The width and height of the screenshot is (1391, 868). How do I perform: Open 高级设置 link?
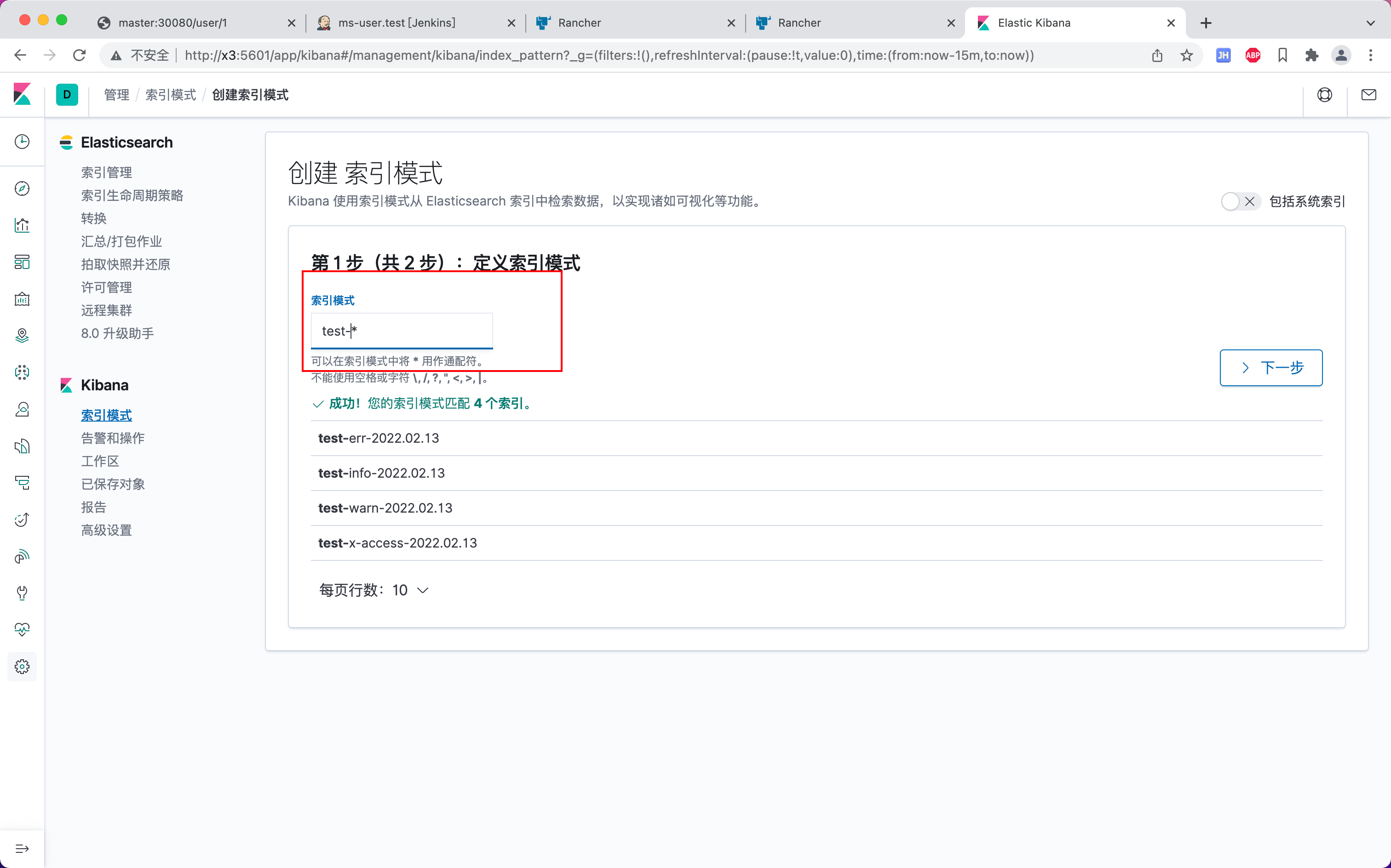tap(107, 530)
